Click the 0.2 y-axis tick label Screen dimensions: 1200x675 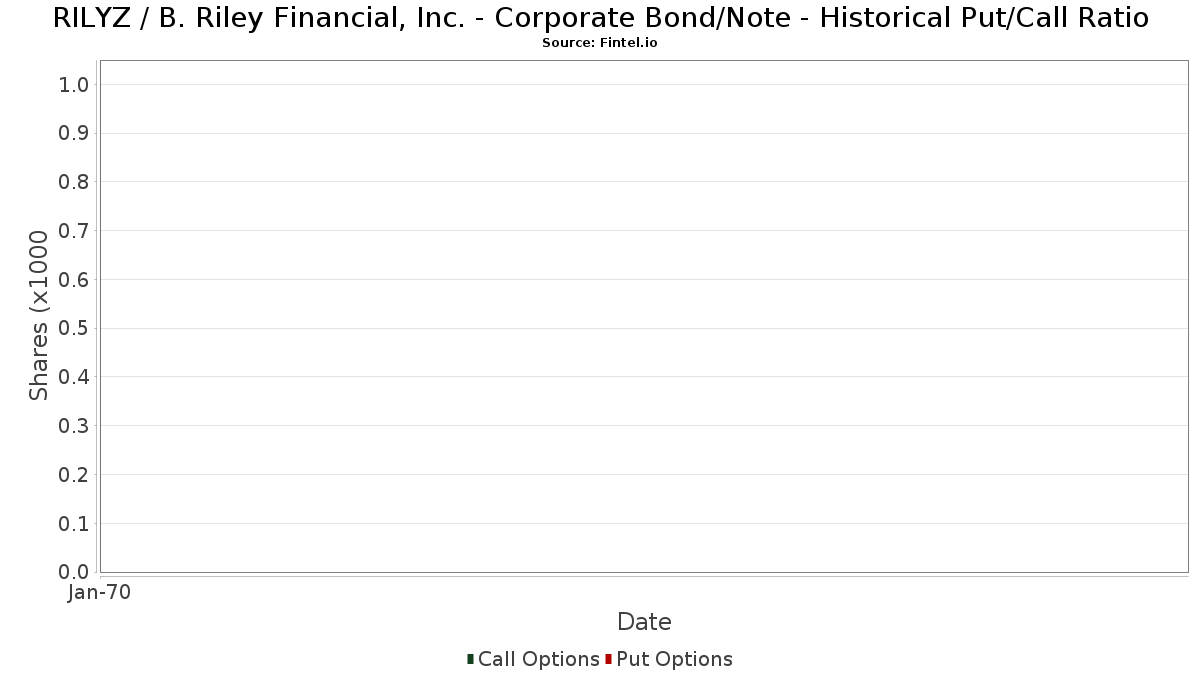[x=75, y=475]
